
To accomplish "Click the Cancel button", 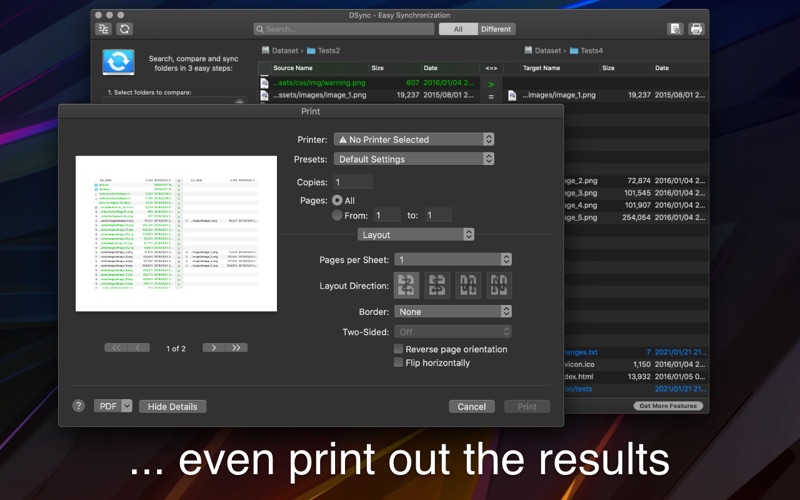I will (x=471, y=407).
